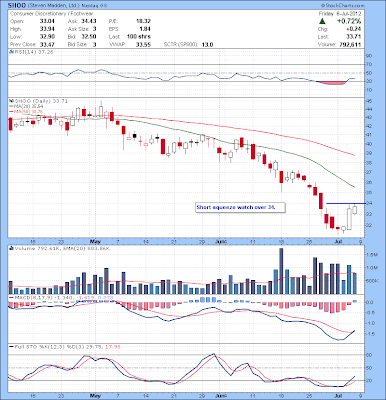Click the Ask value 34.43

(89, 21)
